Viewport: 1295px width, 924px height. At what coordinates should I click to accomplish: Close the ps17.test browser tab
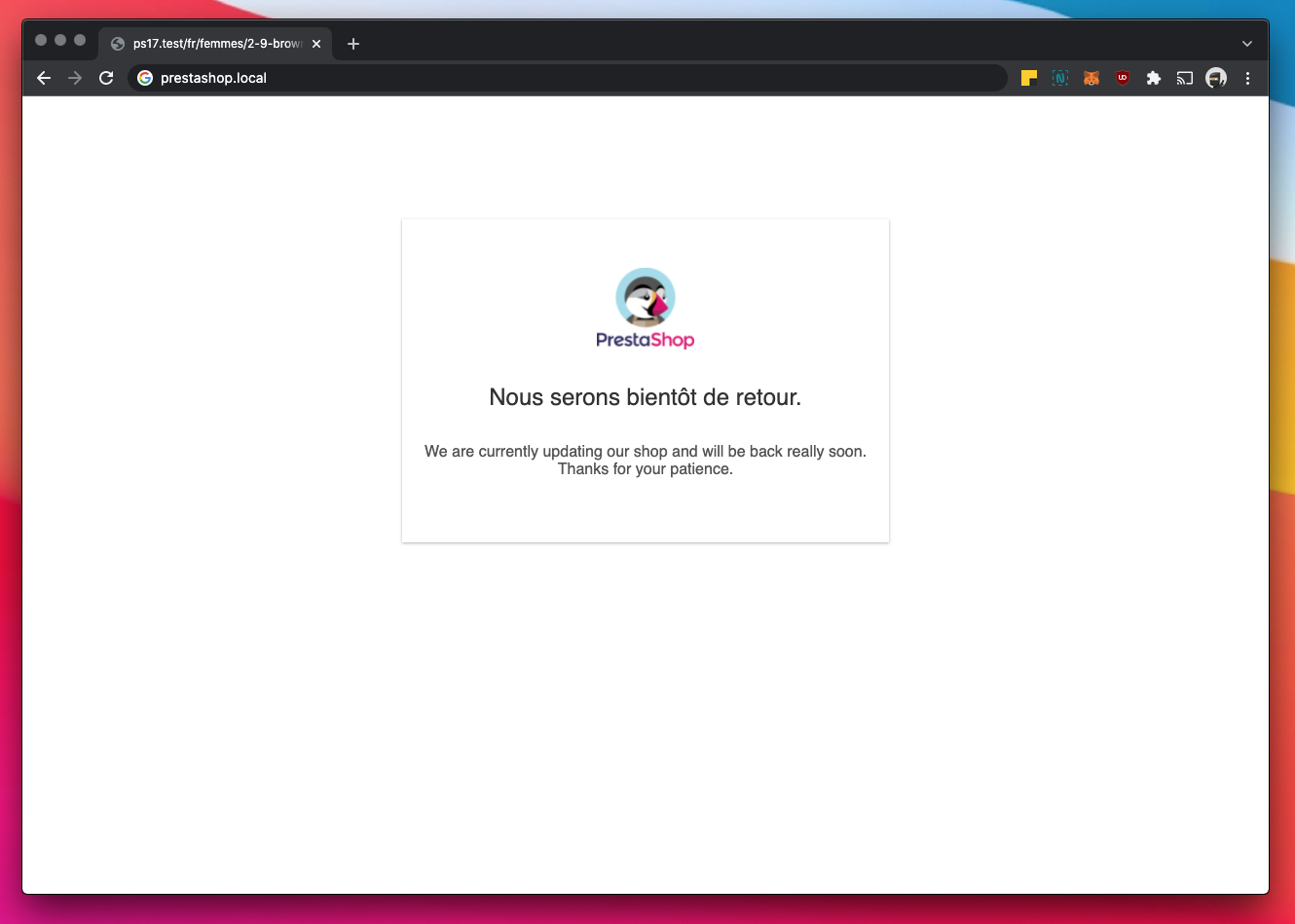point(316,44)
